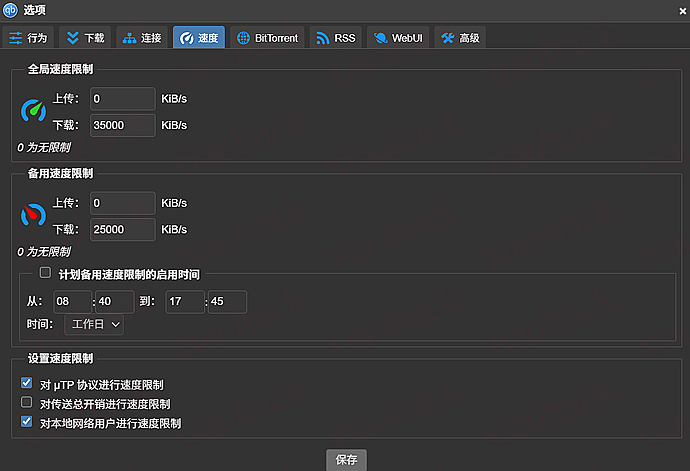Screen dimensions: 690x471
Task: Click the BitTorrent tab globe icon
Action: [x=243, y=38]
